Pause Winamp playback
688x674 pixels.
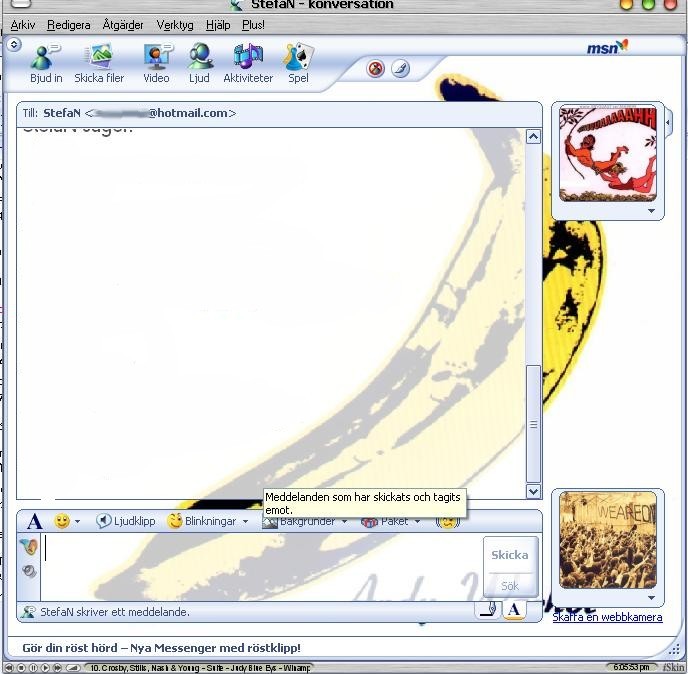33,668
